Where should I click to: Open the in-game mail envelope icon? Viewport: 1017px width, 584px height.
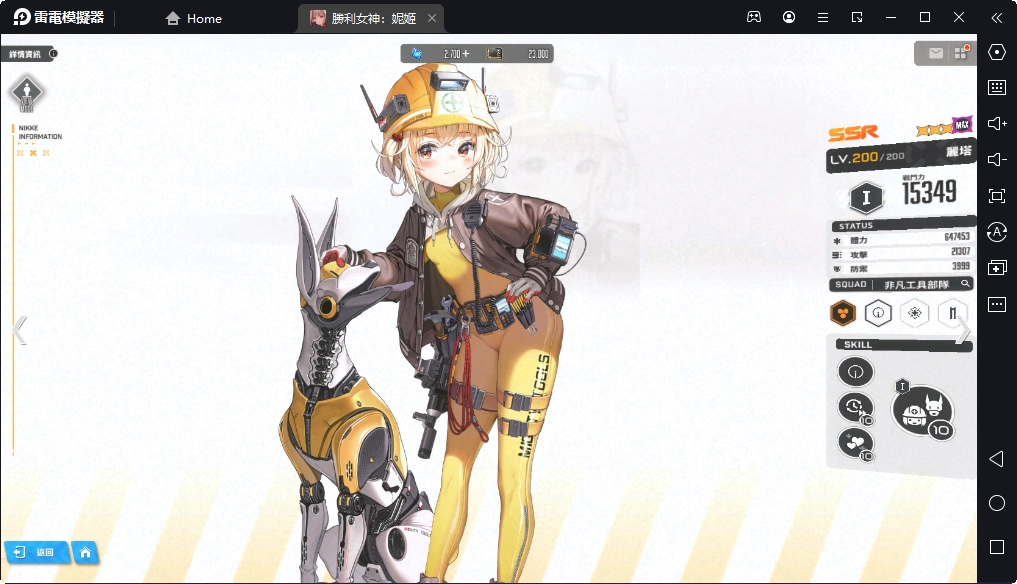[935, 53]
